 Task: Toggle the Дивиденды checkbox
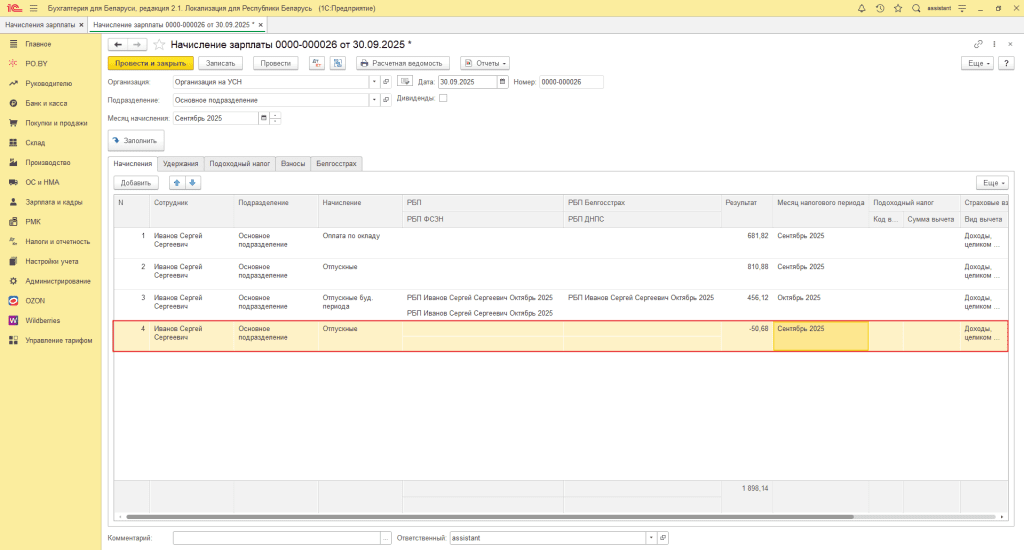443,98
